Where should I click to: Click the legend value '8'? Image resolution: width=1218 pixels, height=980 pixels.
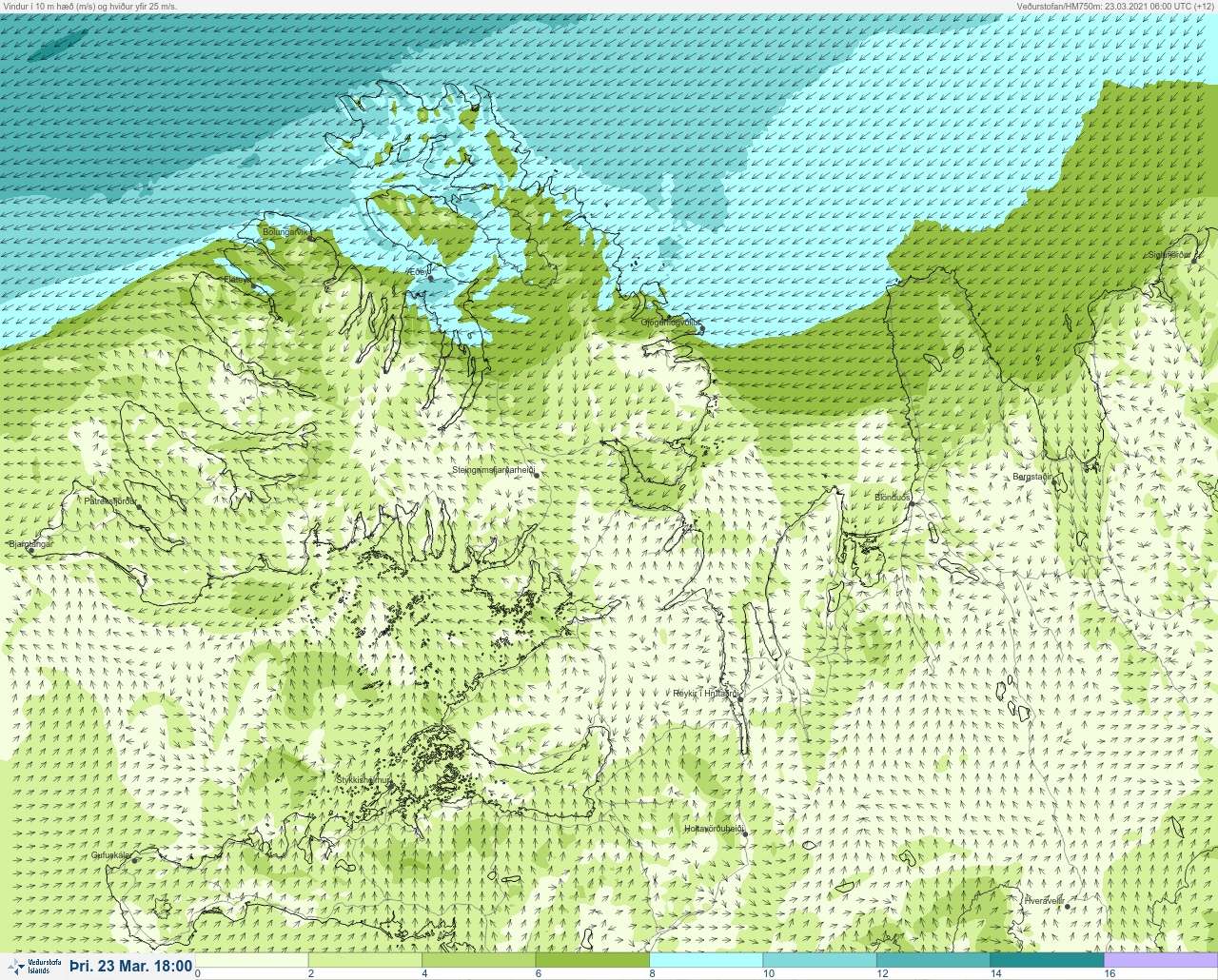coord(652,973)
